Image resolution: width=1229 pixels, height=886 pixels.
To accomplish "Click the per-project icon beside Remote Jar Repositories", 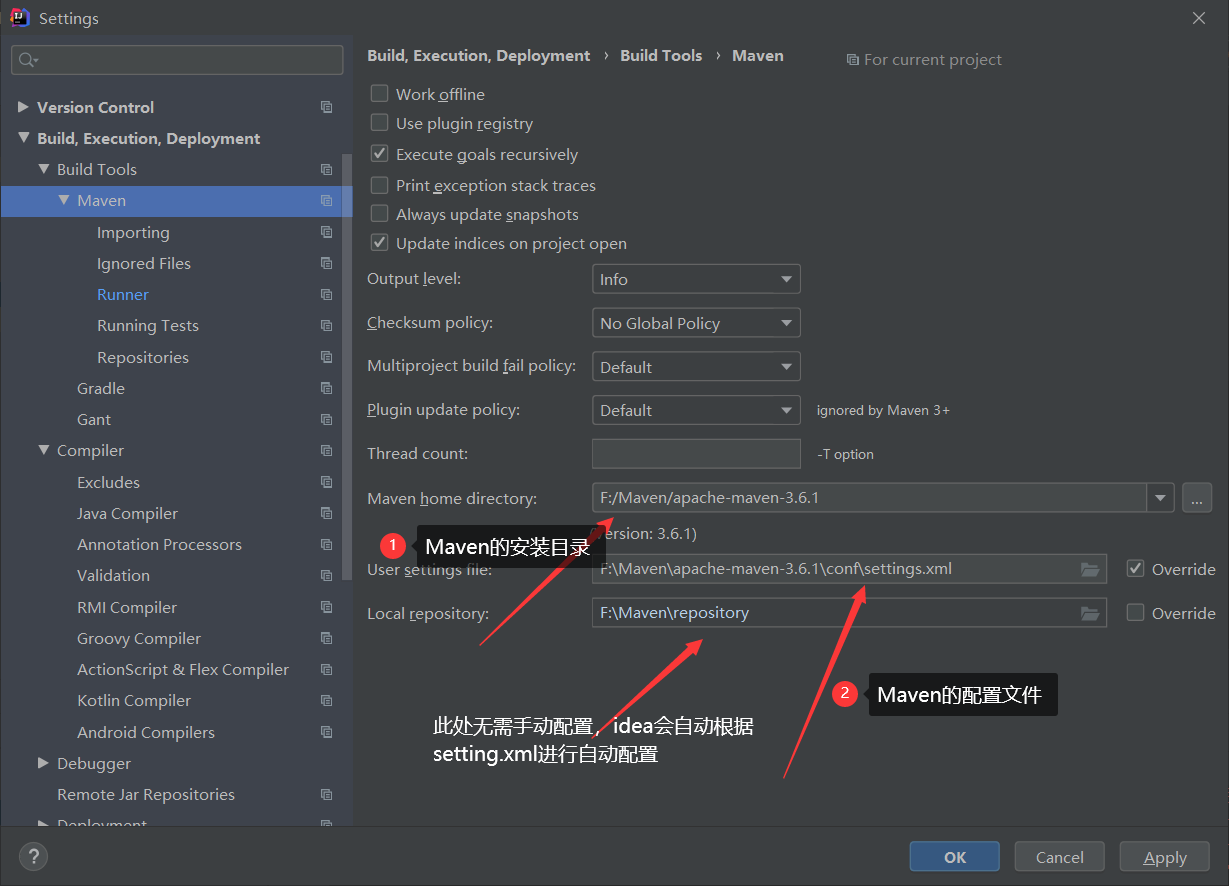I will coord(326,794).
